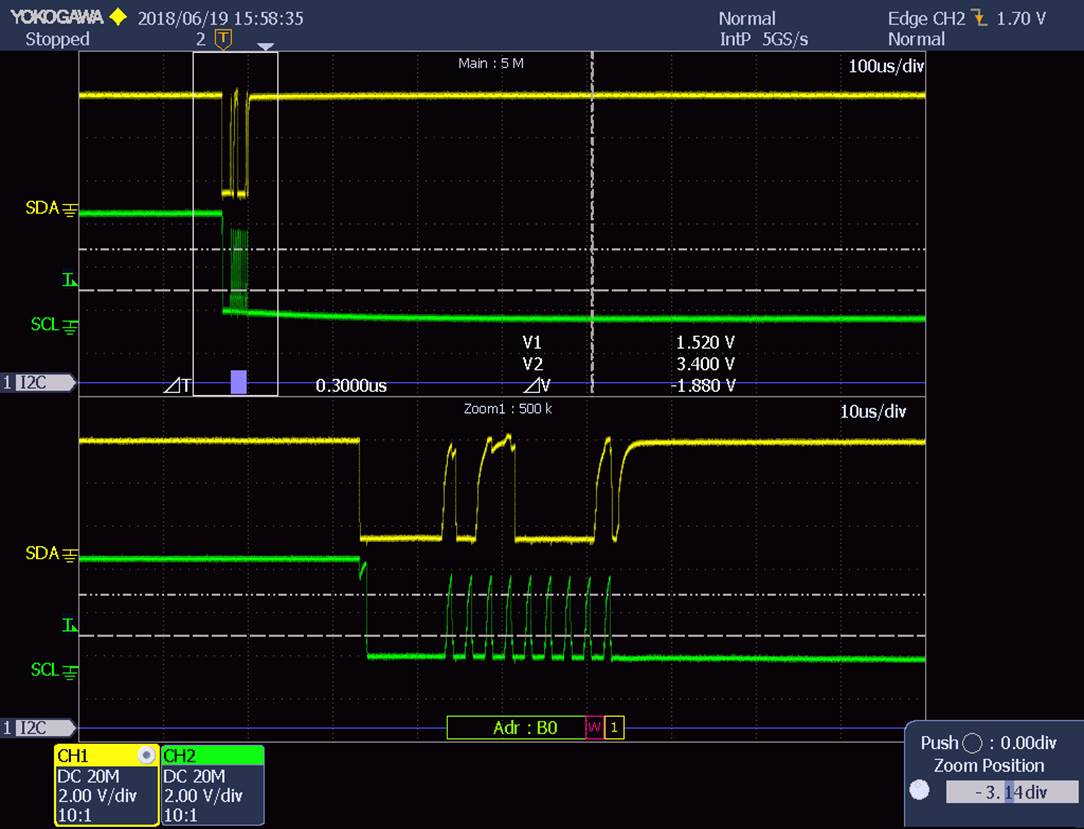
Task: Click the falling edge trigger slope icon
Action: tap(979, 18)
